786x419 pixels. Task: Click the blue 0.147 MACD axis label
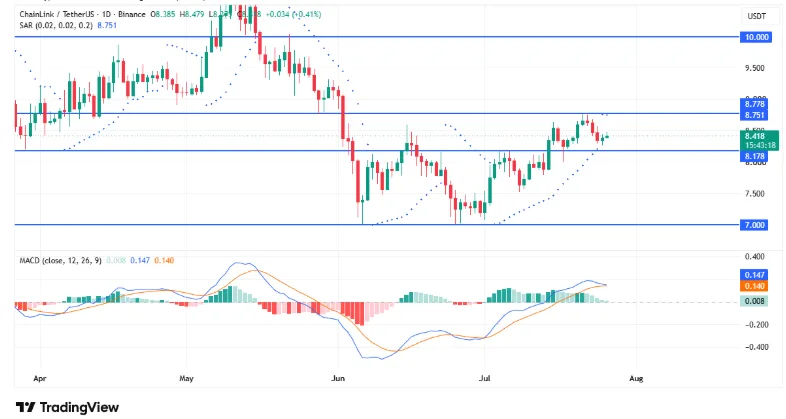click(x=754, y=275)
